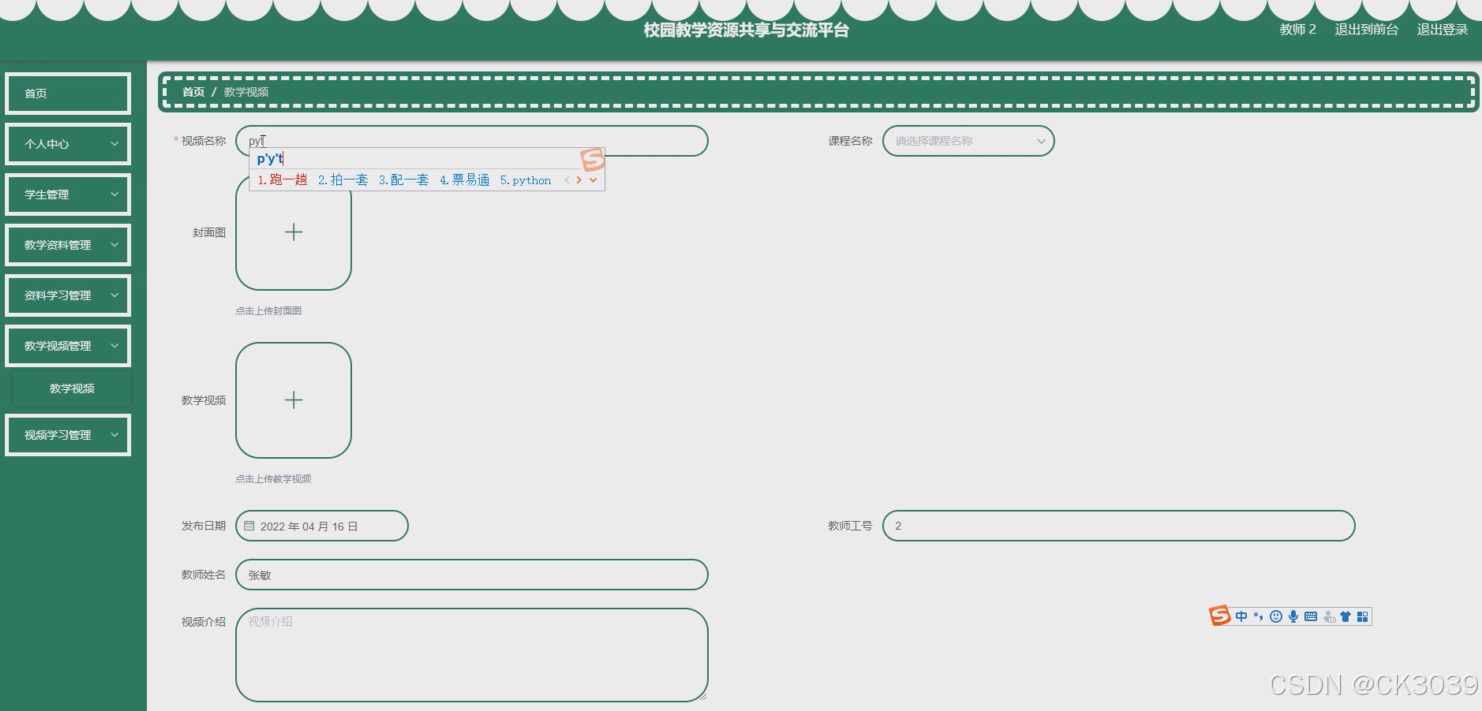Viewport: 1482px width, 711px height.
Task: Expand the 教学资料管理 sidebar menu
Action: point(68,245)
